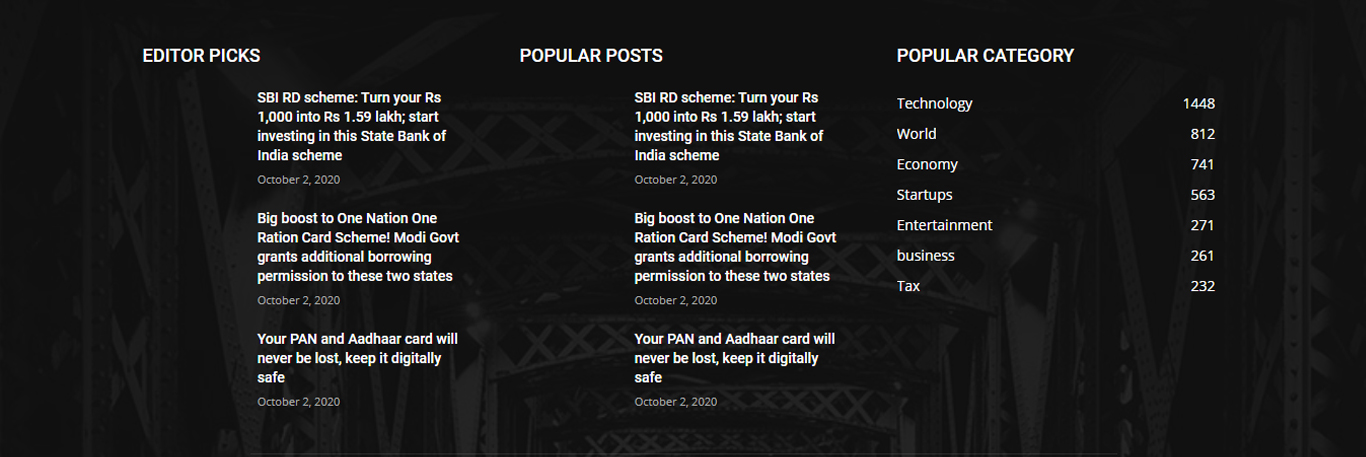Click the Popular Posts heading
The height and width of the screenshot is (457, 1366).
[x=591, y=56]
